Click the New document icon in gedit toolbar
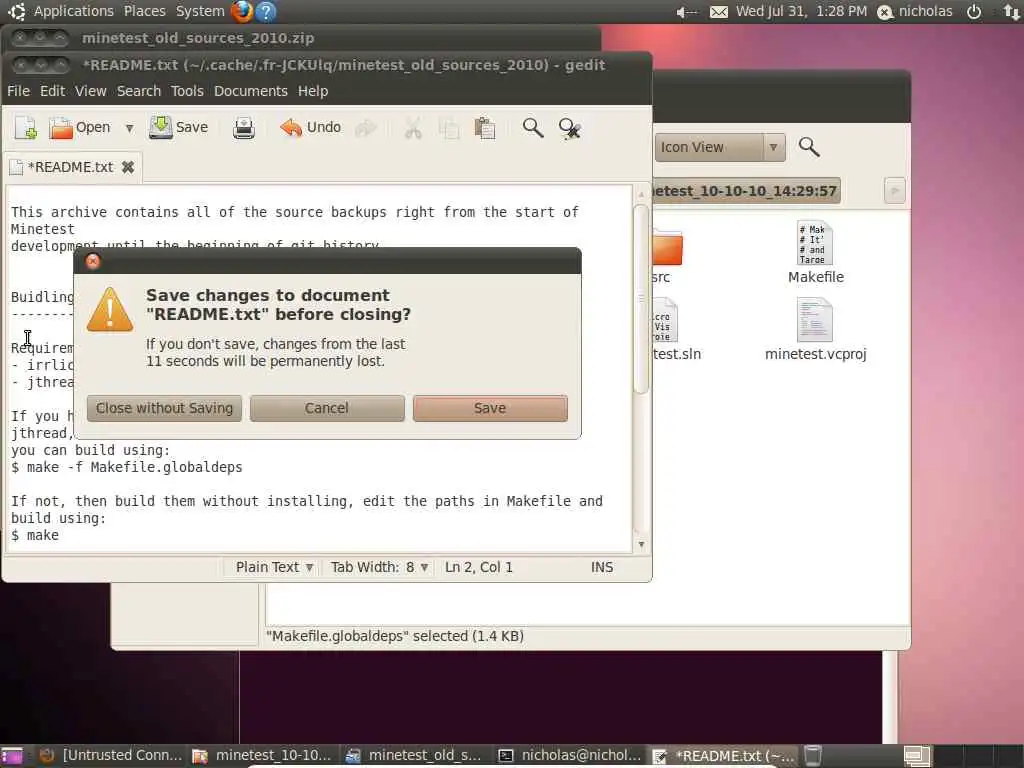 [25, 128]
